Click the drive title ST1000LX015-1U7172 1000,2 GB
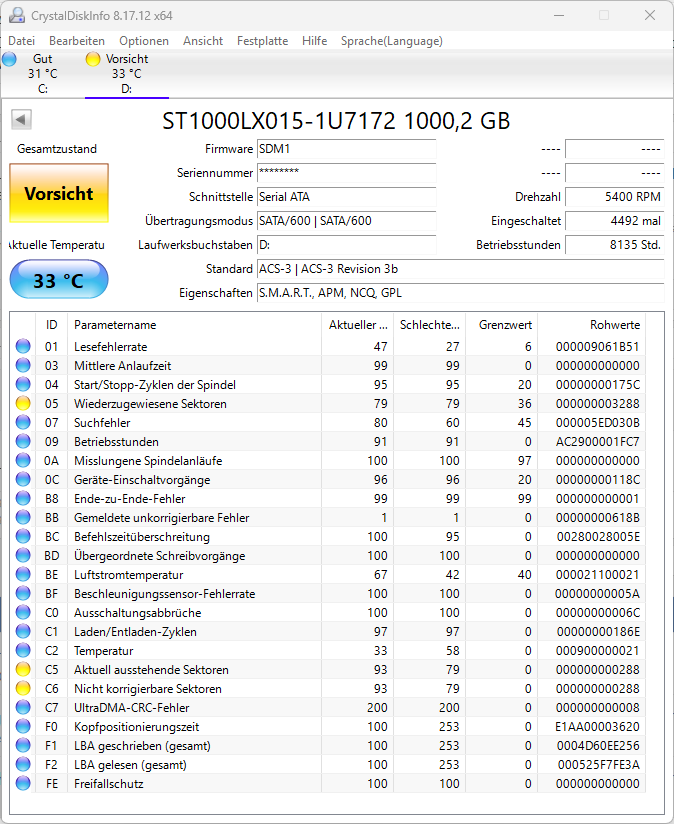 [x=336, y=121]
